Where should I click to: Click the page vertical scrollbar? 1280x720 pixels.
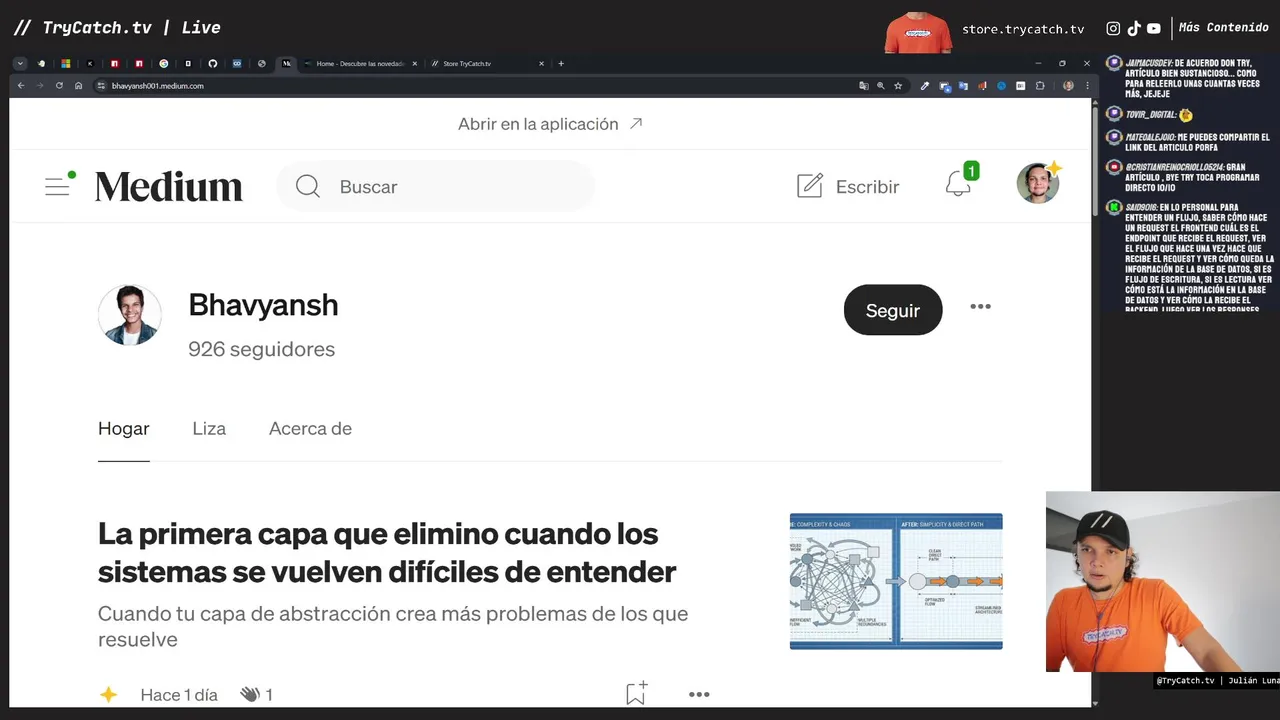1095,160
